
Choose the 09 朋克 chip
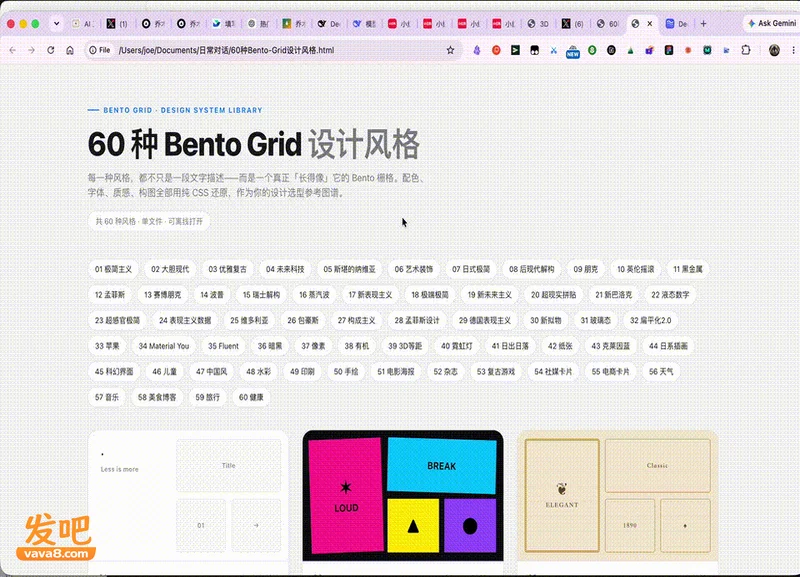point(585,269)
